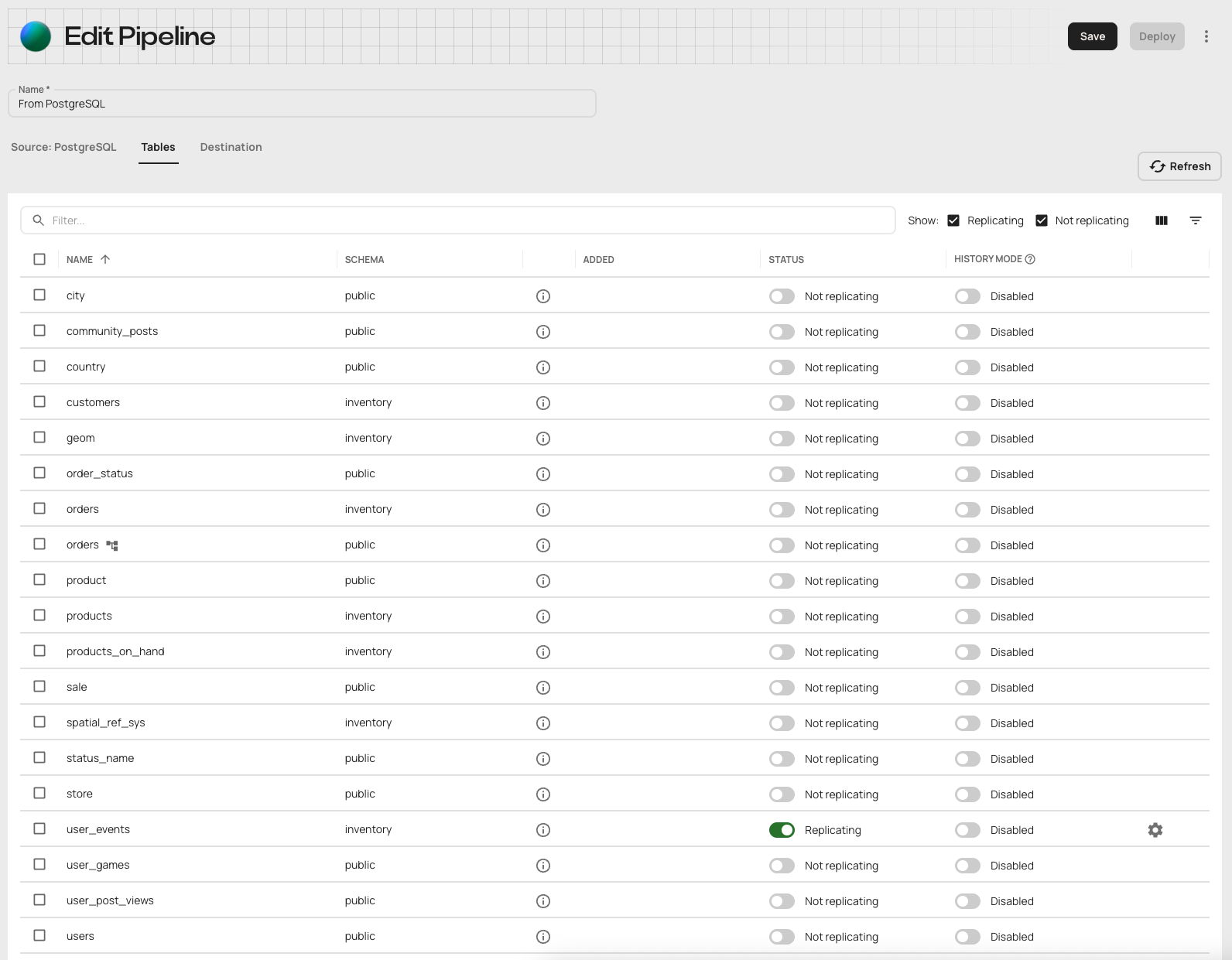Enable history mode for store
Image resolution: width=1232 pixels, height=960 pixels.
pos(967,794)
